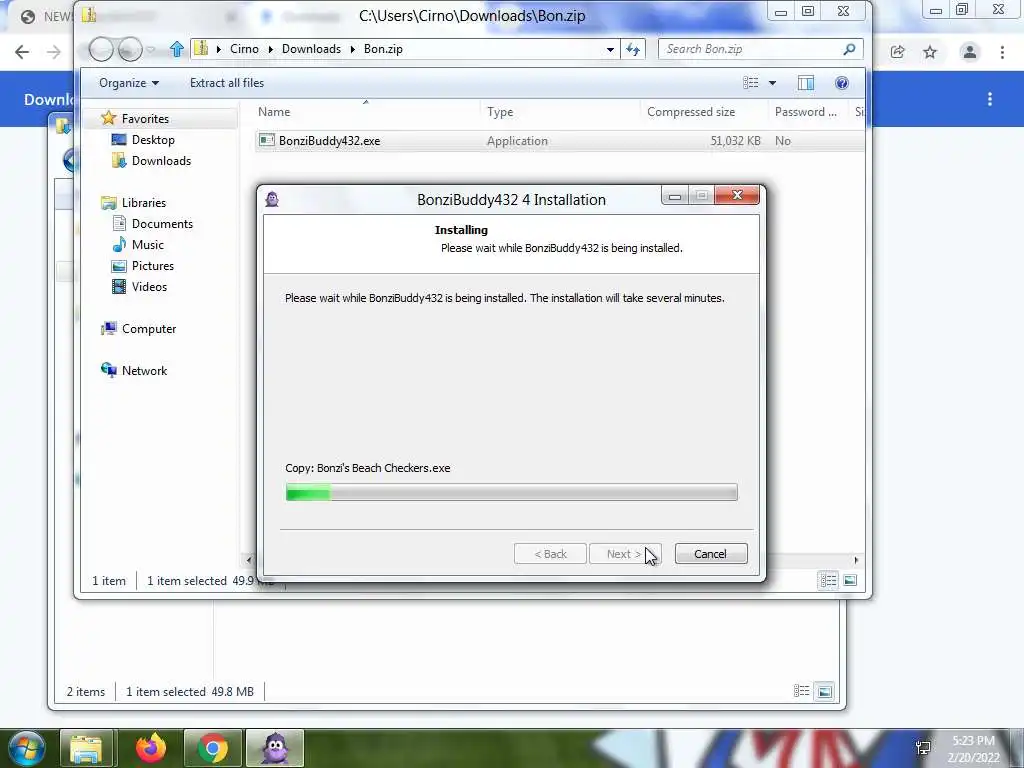The image size is (1024, 768).
Task: Open Pictures library
Action: point(153,266)
